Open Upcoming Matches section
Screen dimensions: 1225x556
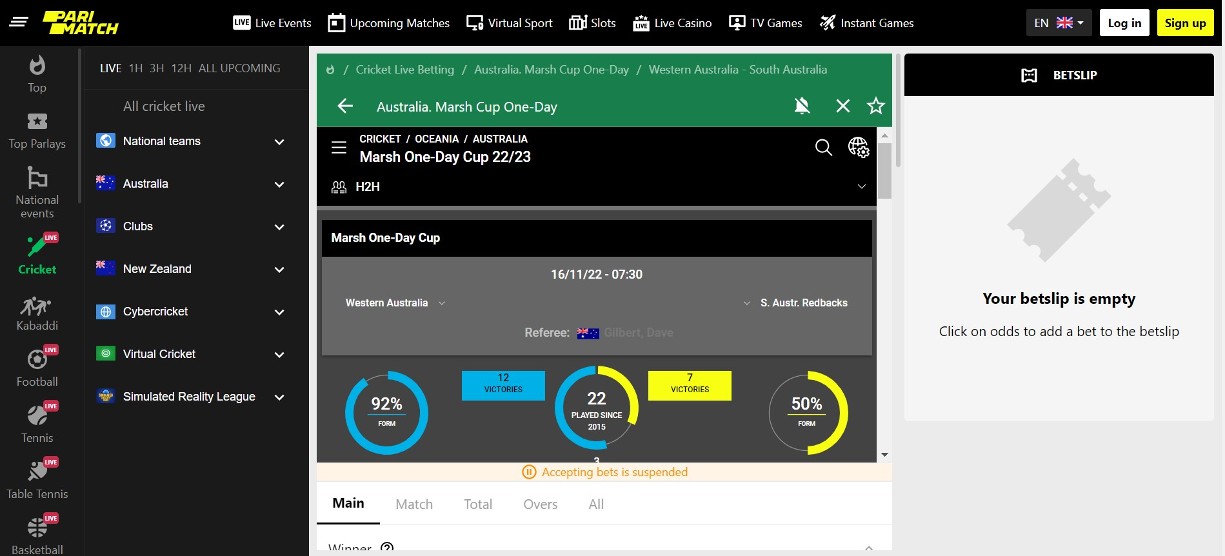pos(389,23)
